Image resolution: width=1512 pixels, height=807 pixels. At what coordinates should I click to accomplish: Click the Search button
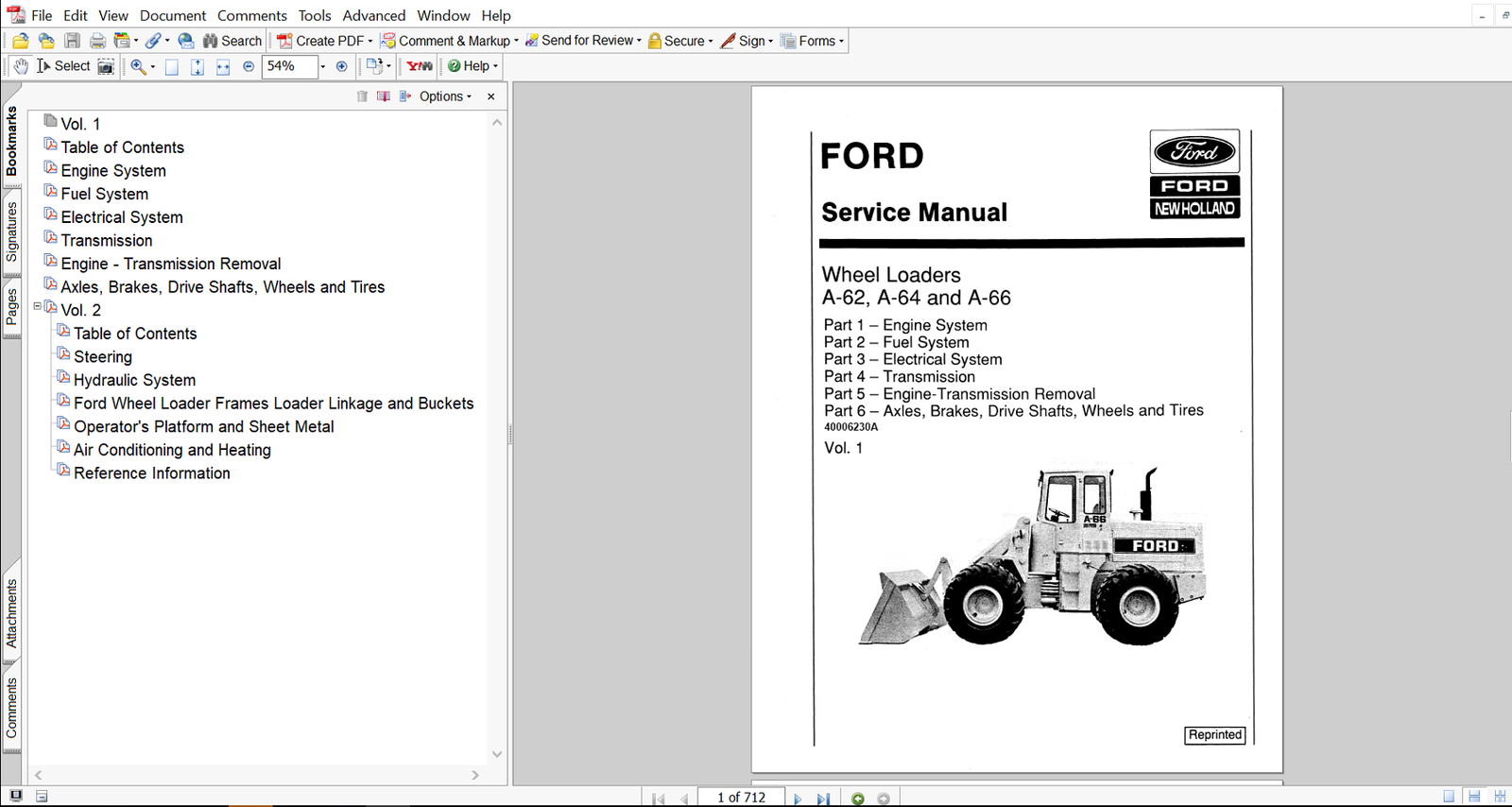point(232,41)
